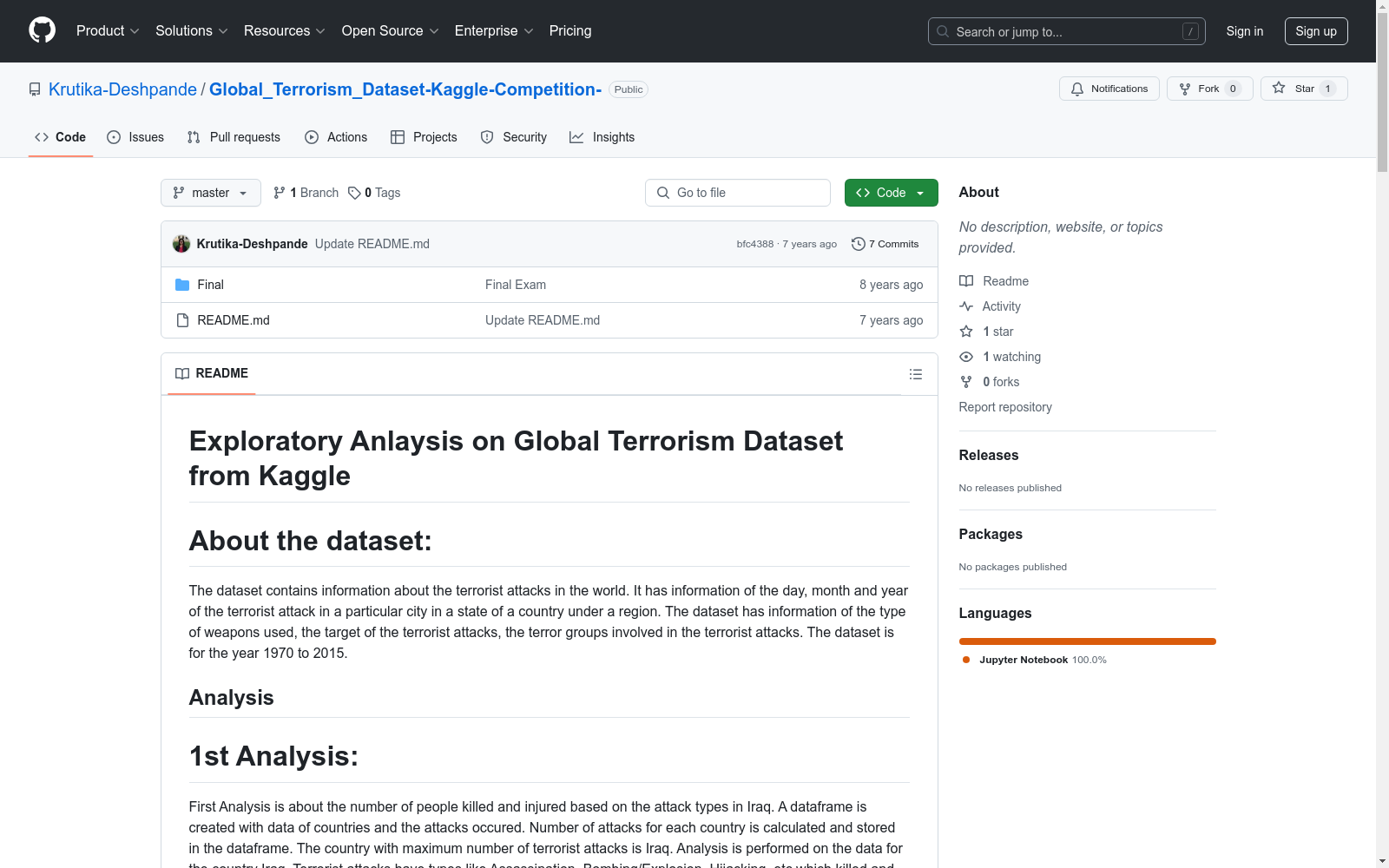This screenshot has height=868, width=1389.
Task: Click the Notifications bell icon
Action: click(x=1077, y=89)
